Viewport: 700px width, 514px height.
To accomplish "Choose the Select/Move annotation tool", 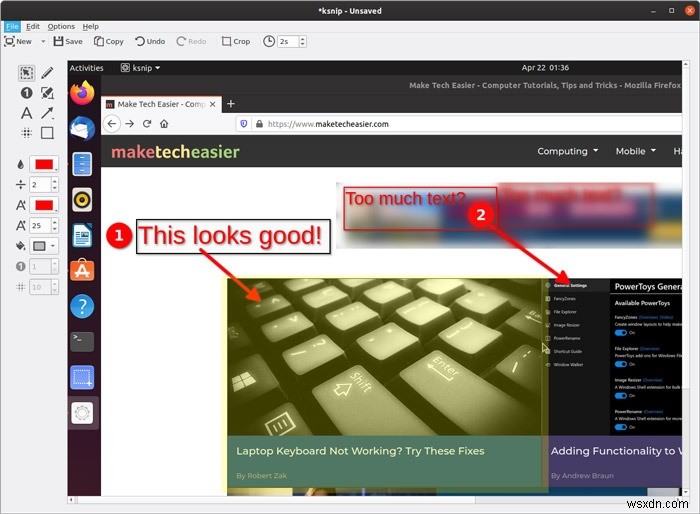I will 26,72.
